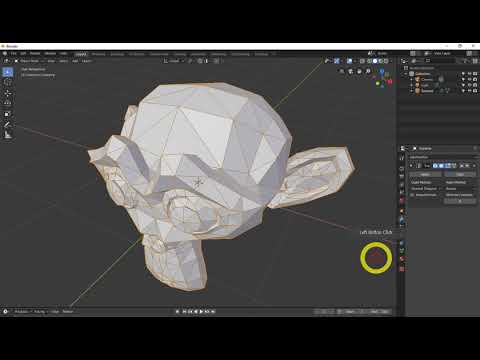Toggle modifier render visibility
The image size is (480, 360).
[435, 166]
